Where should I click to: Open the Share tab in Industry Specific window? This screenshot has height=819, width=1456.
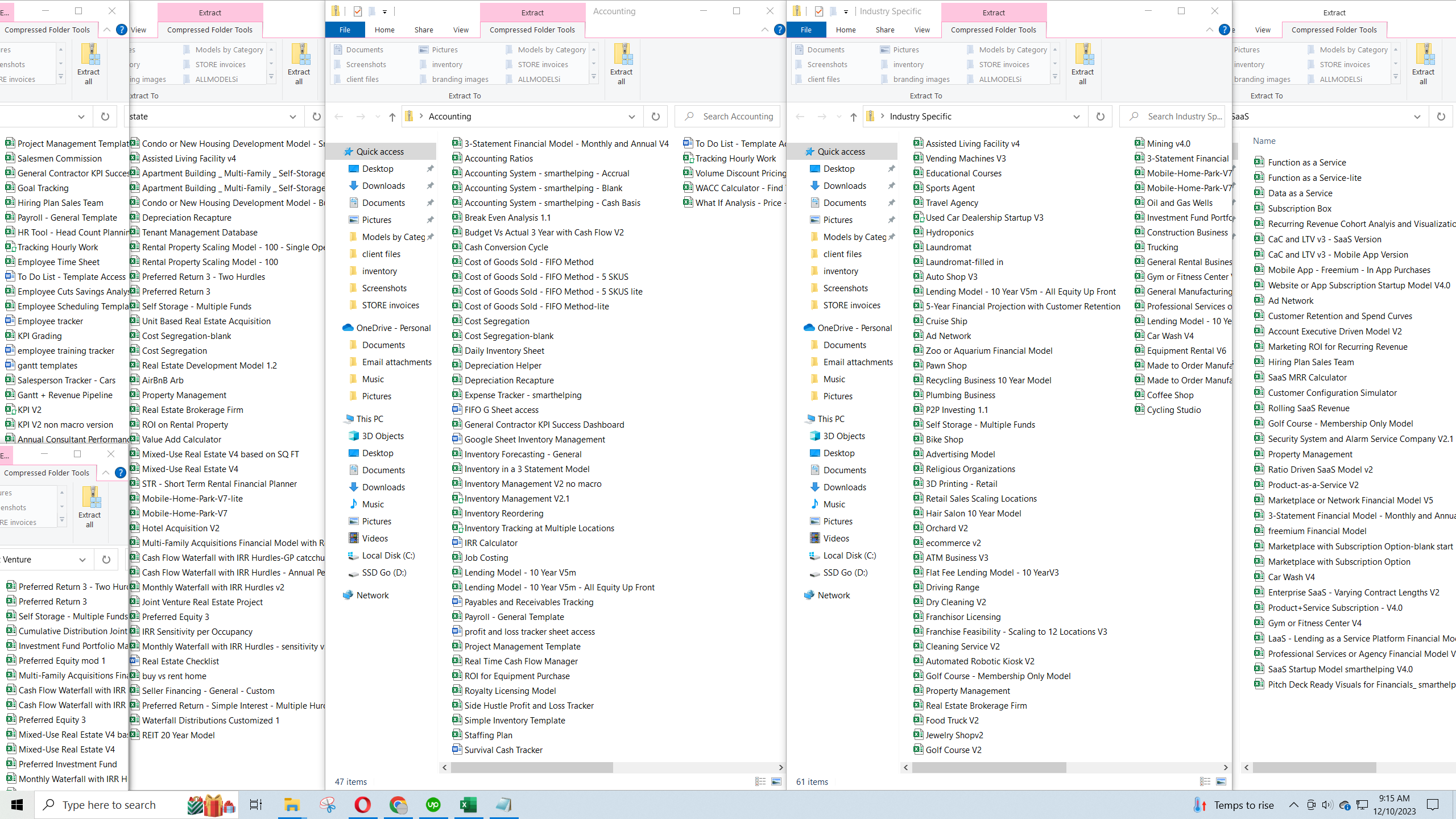coord(885,30)
